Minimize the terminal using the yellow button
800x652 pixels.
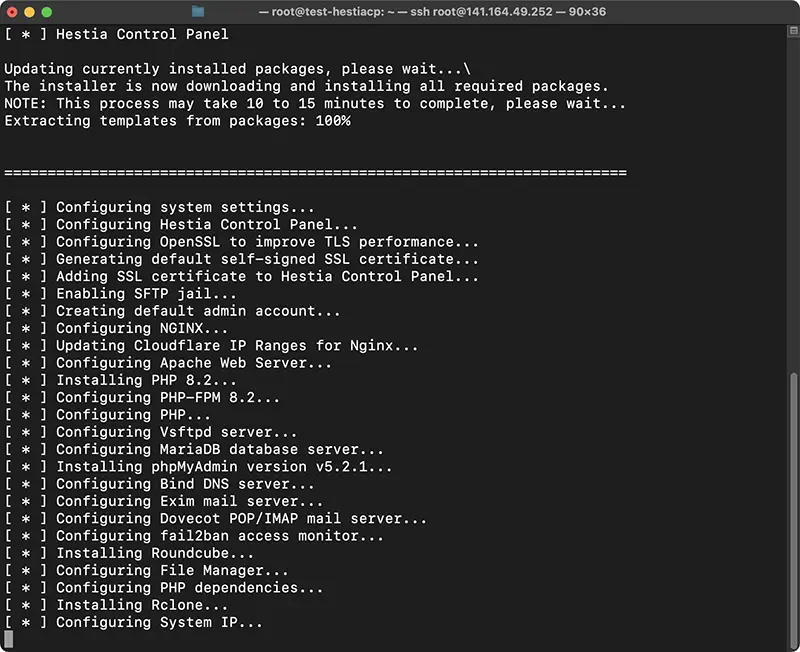point(29,12)
